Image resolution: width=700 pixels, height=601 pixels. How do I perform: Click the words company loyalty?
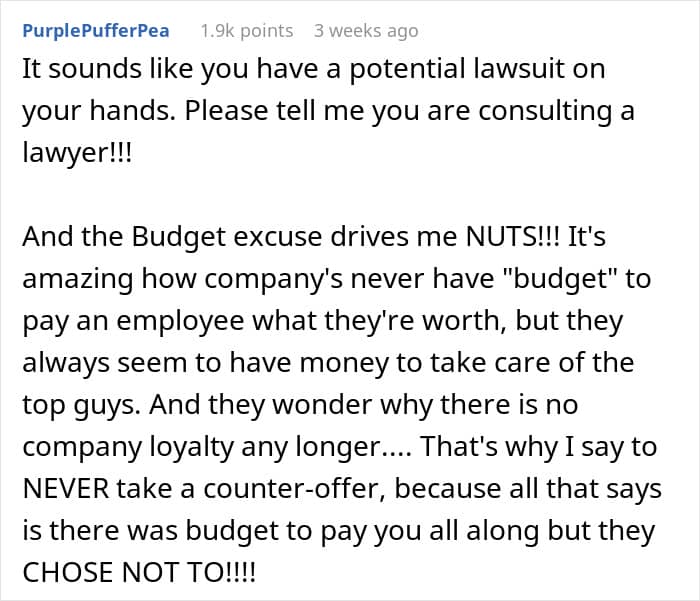128,447
